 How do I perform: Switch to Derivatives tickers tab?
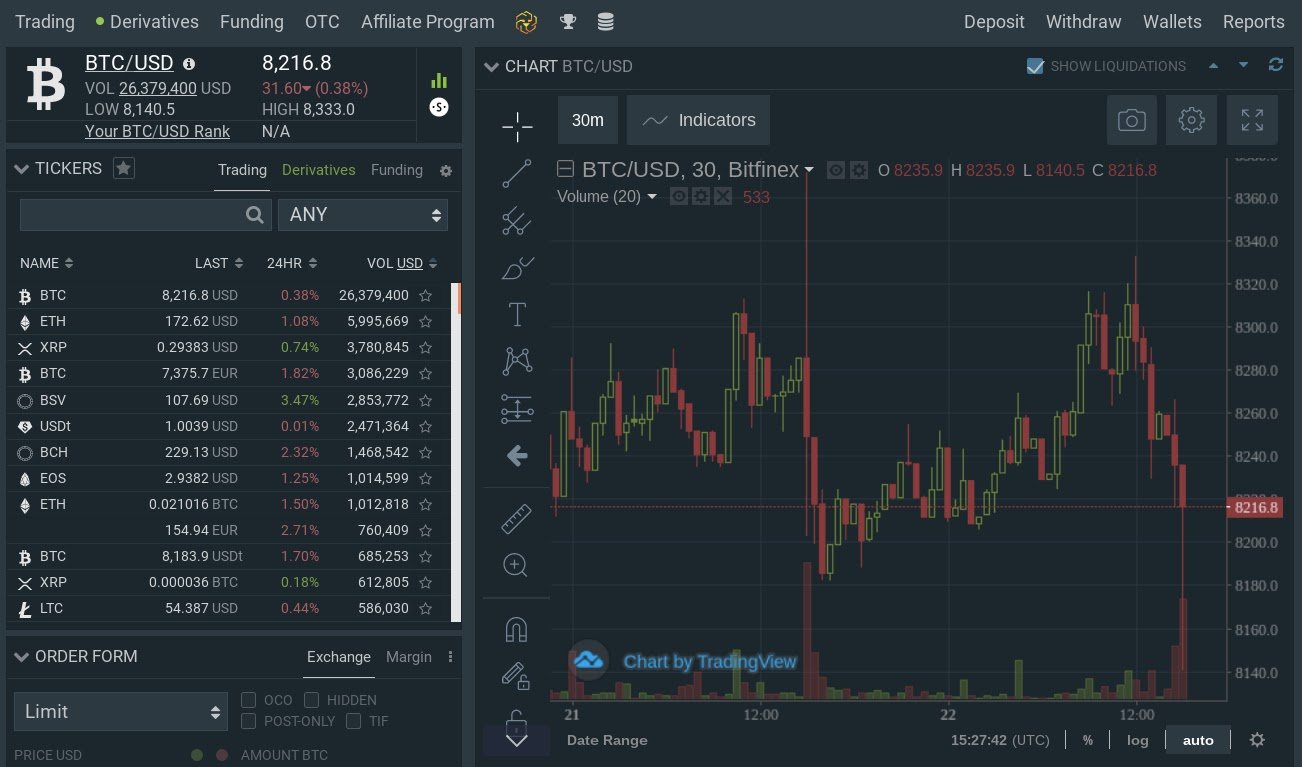point(319,170)
